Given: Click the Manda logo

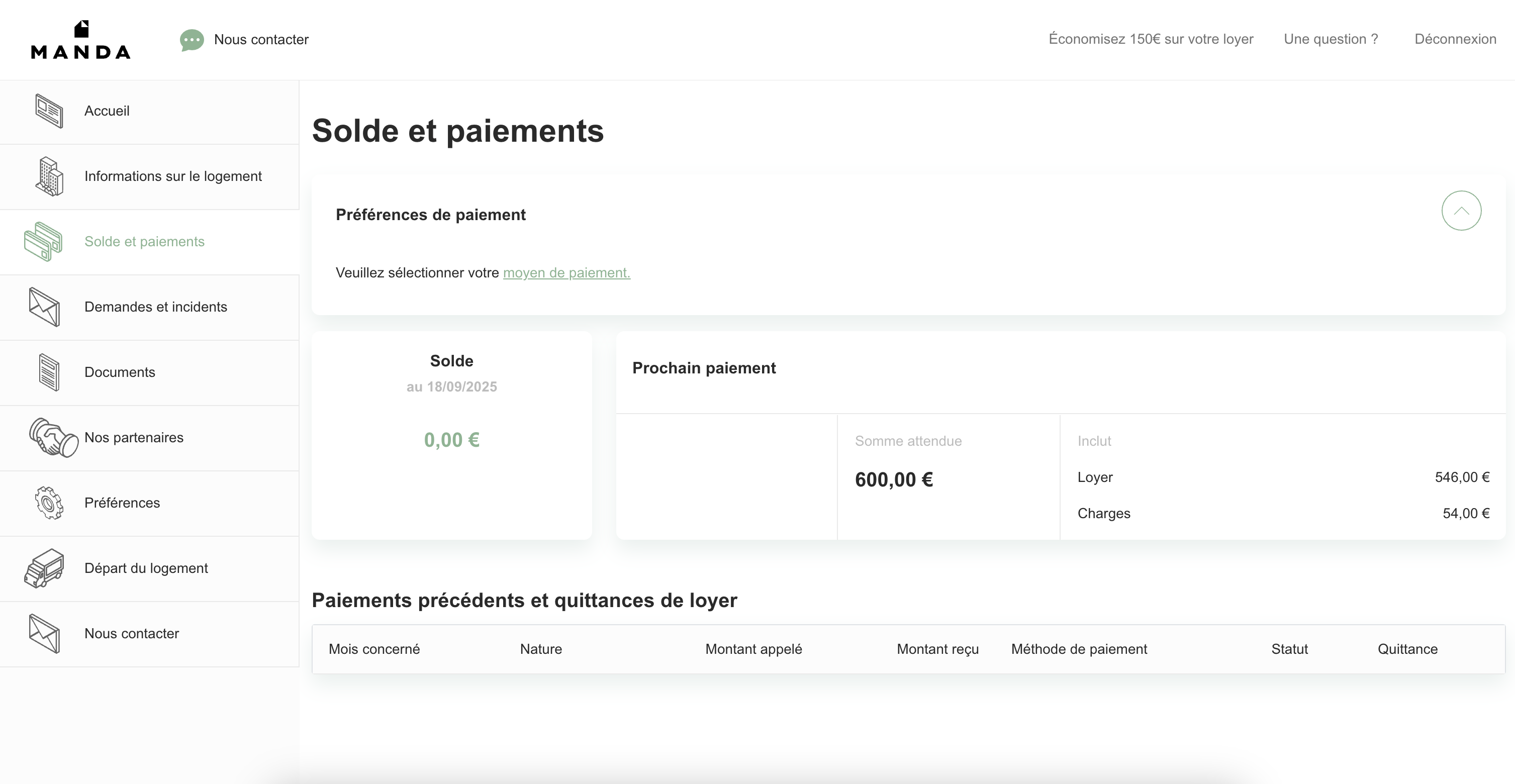Looking at the screenshot, I should point(80,39).
